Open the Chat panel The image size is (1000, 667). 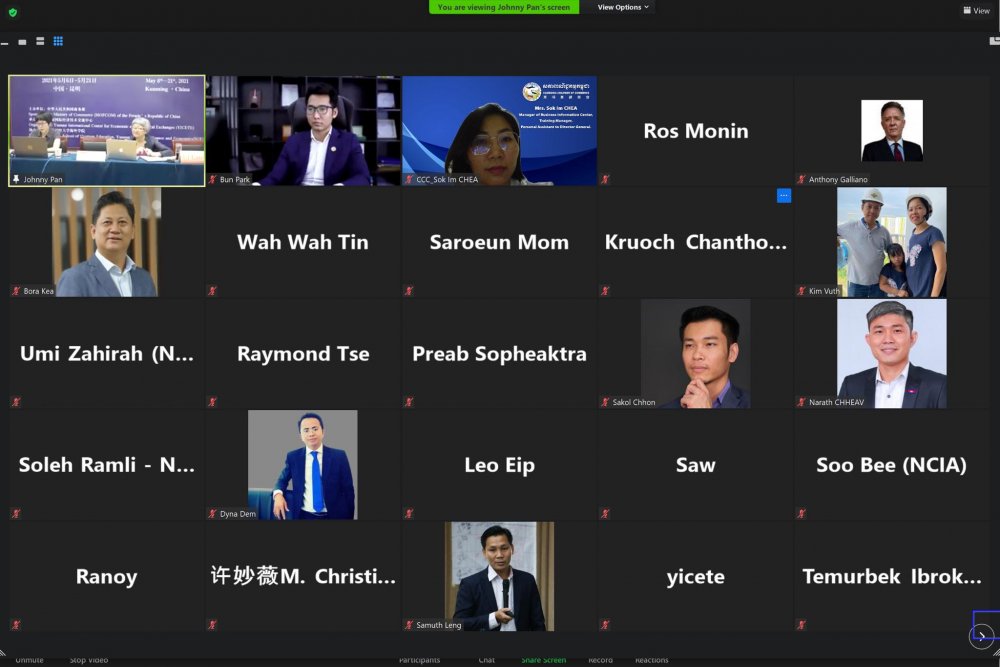[487, 660]
